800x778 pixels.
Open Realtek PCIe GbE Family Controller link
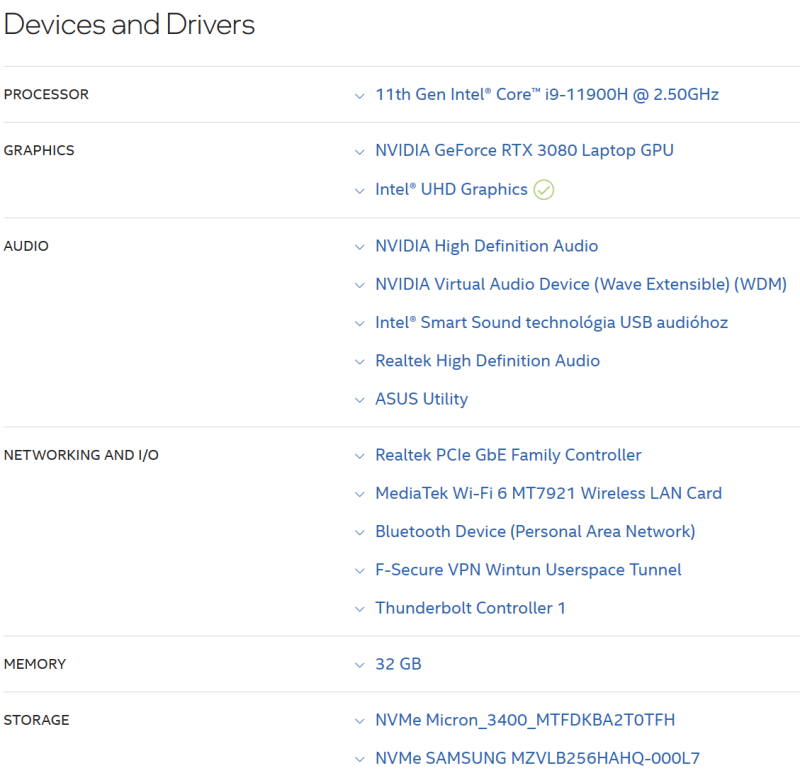pyautogui.click(x=508, y=455)
